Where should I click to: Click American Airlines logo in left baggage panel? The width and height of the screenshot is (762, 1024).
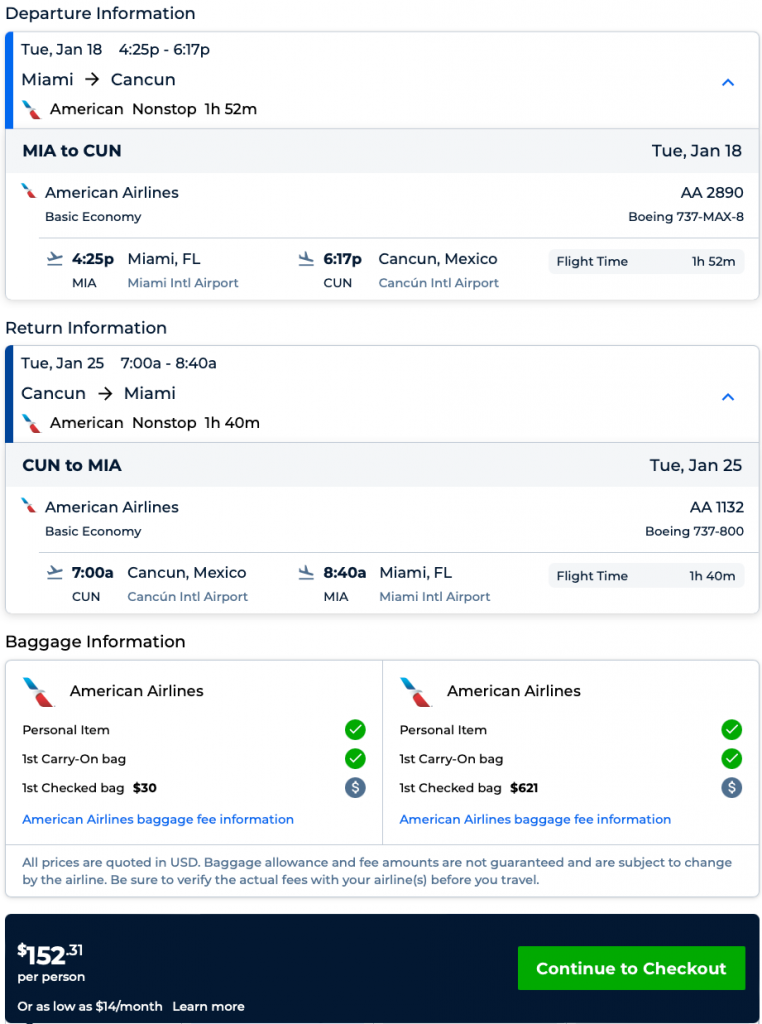pyautogui.click(x=37, y=691)
